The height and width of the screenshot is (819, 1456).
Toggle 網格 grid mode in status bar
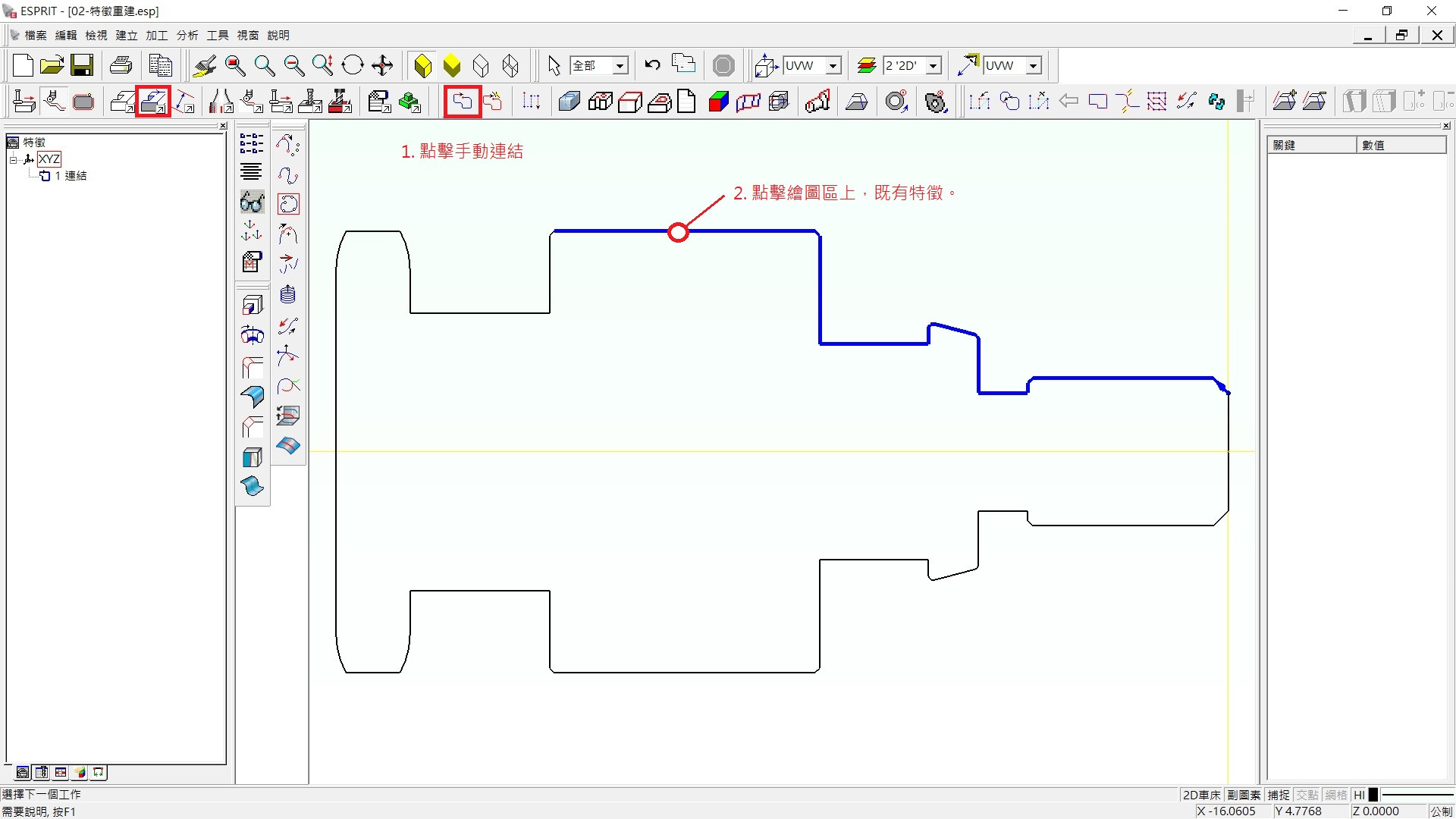(1336, 795)
